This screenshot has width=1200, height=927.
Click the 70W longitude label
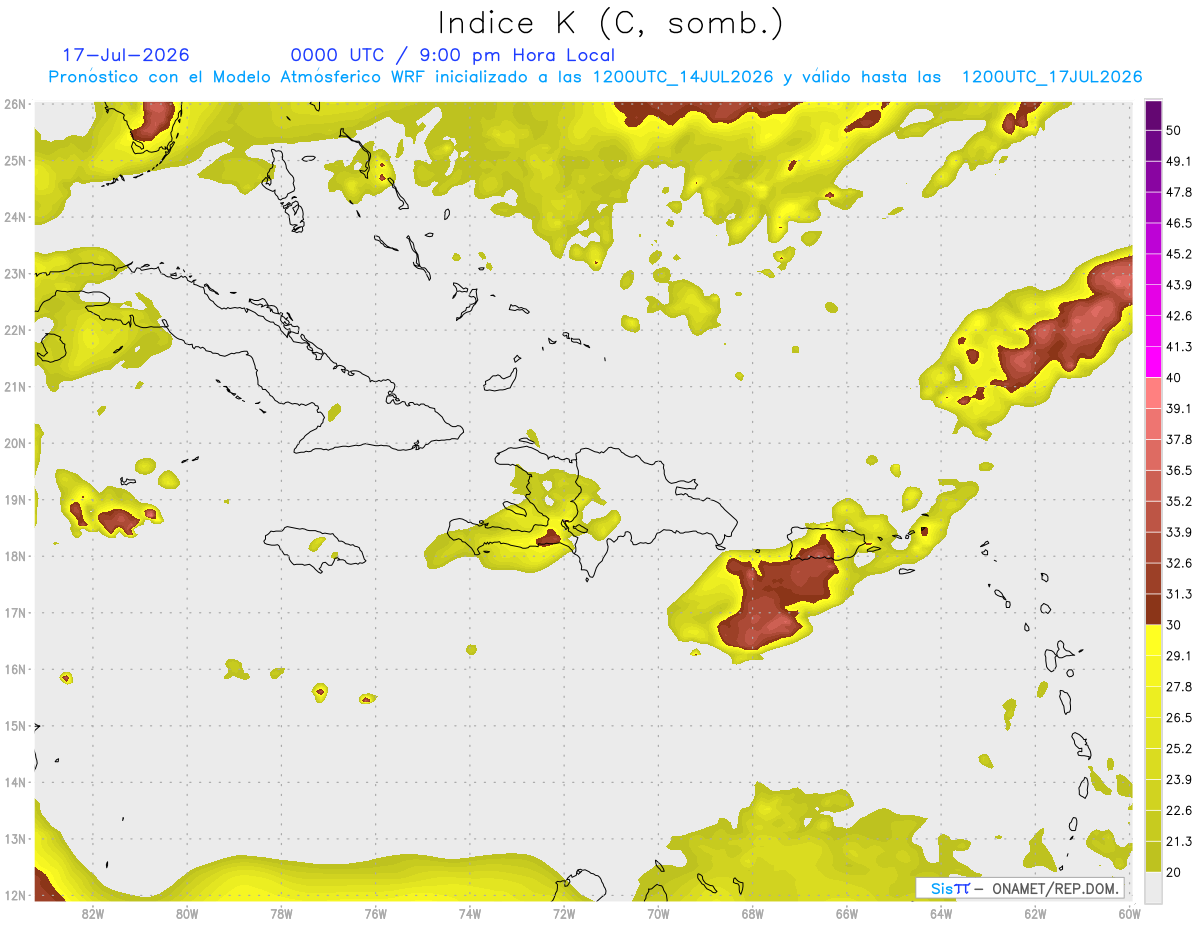click(658, 913)
